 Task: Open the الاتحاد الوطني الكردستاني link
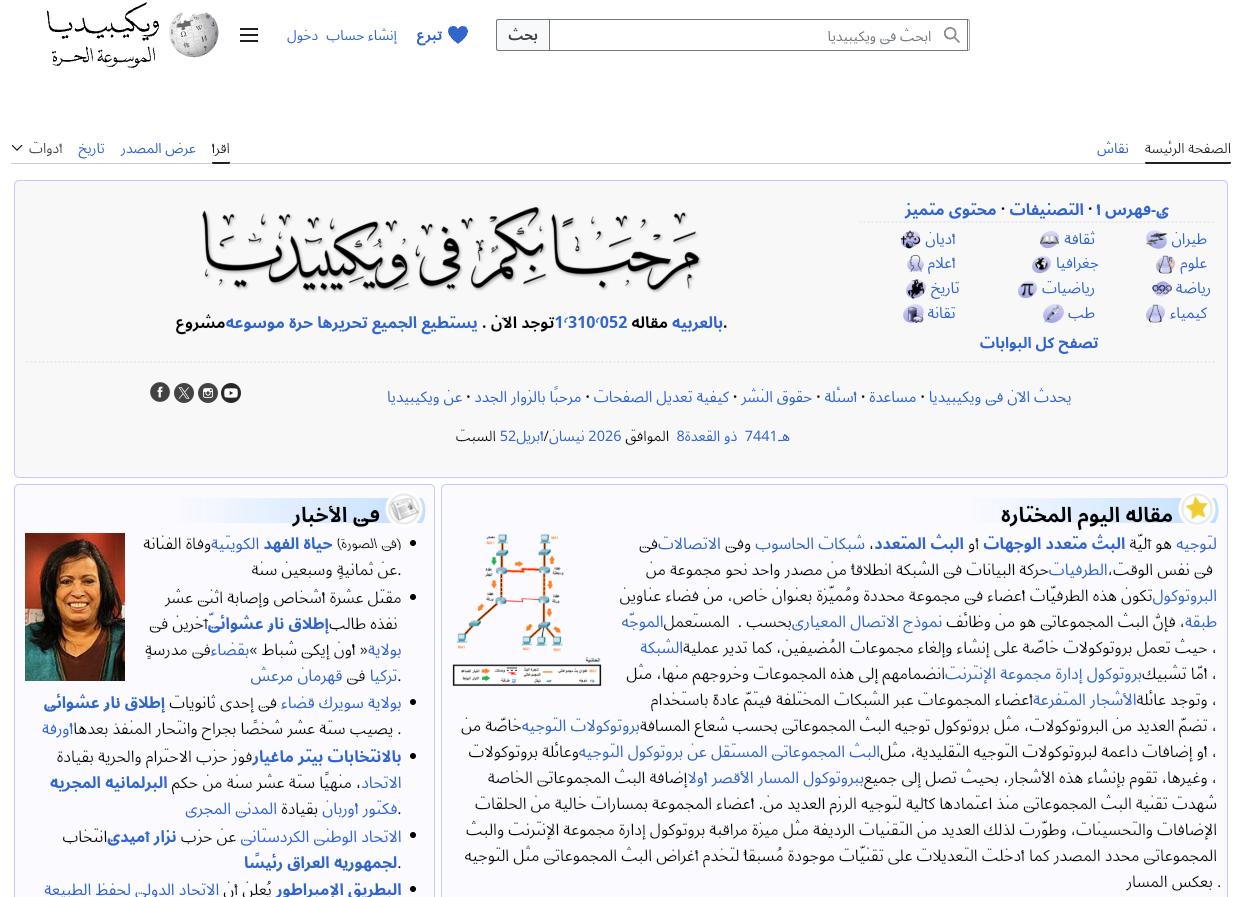[320, 838]
